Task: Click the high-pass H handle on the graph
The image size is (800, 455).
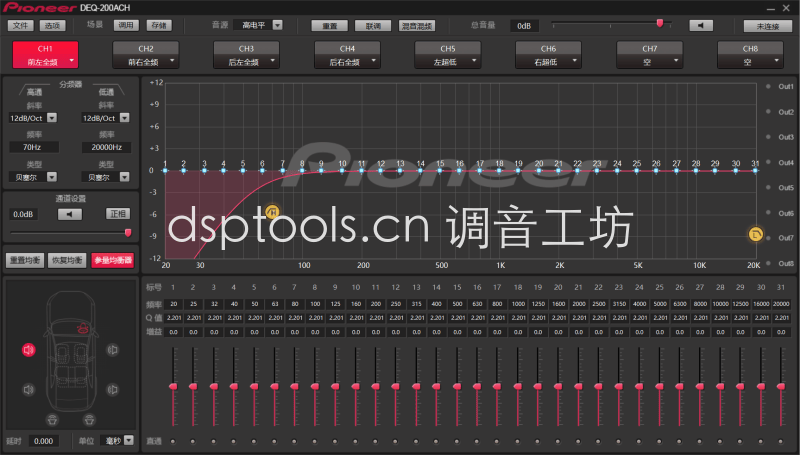Action: (x=273, y=211)
